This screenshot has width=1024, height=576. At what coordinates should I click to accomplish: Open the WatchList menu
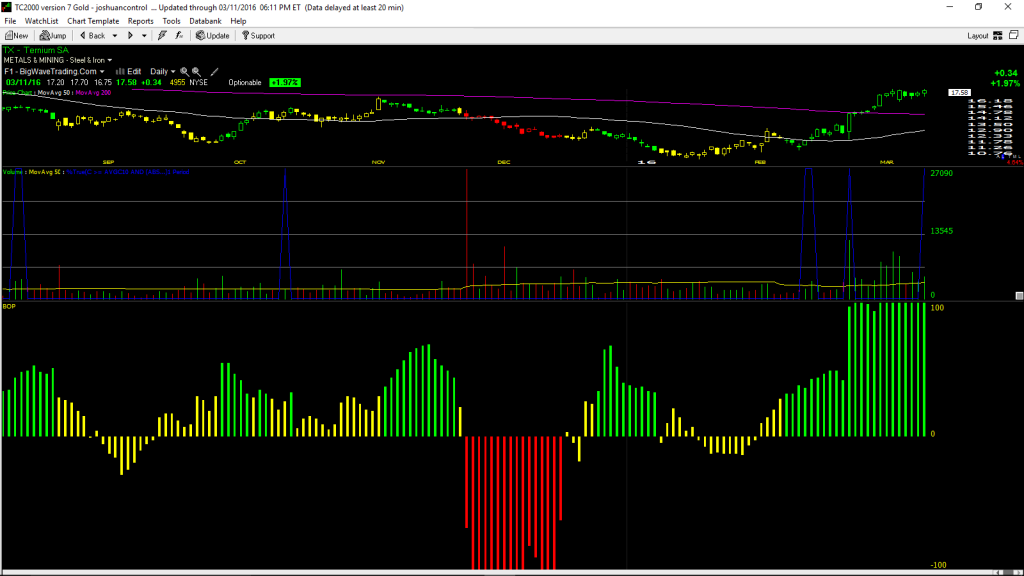click(41, 21)
